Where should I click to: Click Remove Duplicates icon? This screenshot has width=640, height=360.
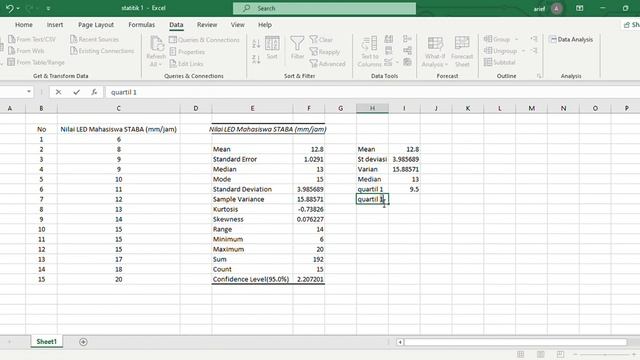click(389, 51)
